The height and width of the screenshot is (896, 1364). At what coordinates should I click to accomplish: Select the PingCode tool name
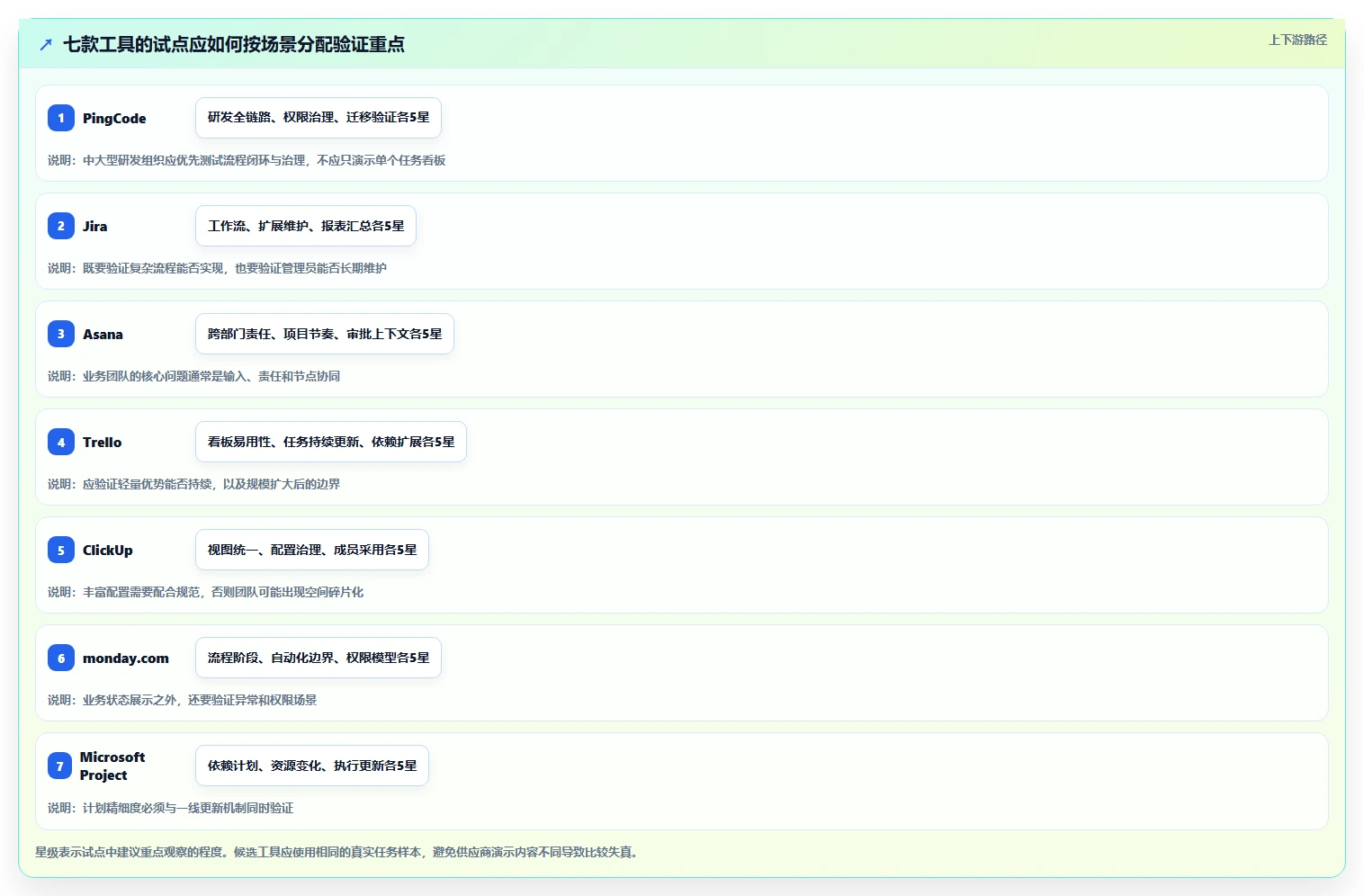(114, 118)
